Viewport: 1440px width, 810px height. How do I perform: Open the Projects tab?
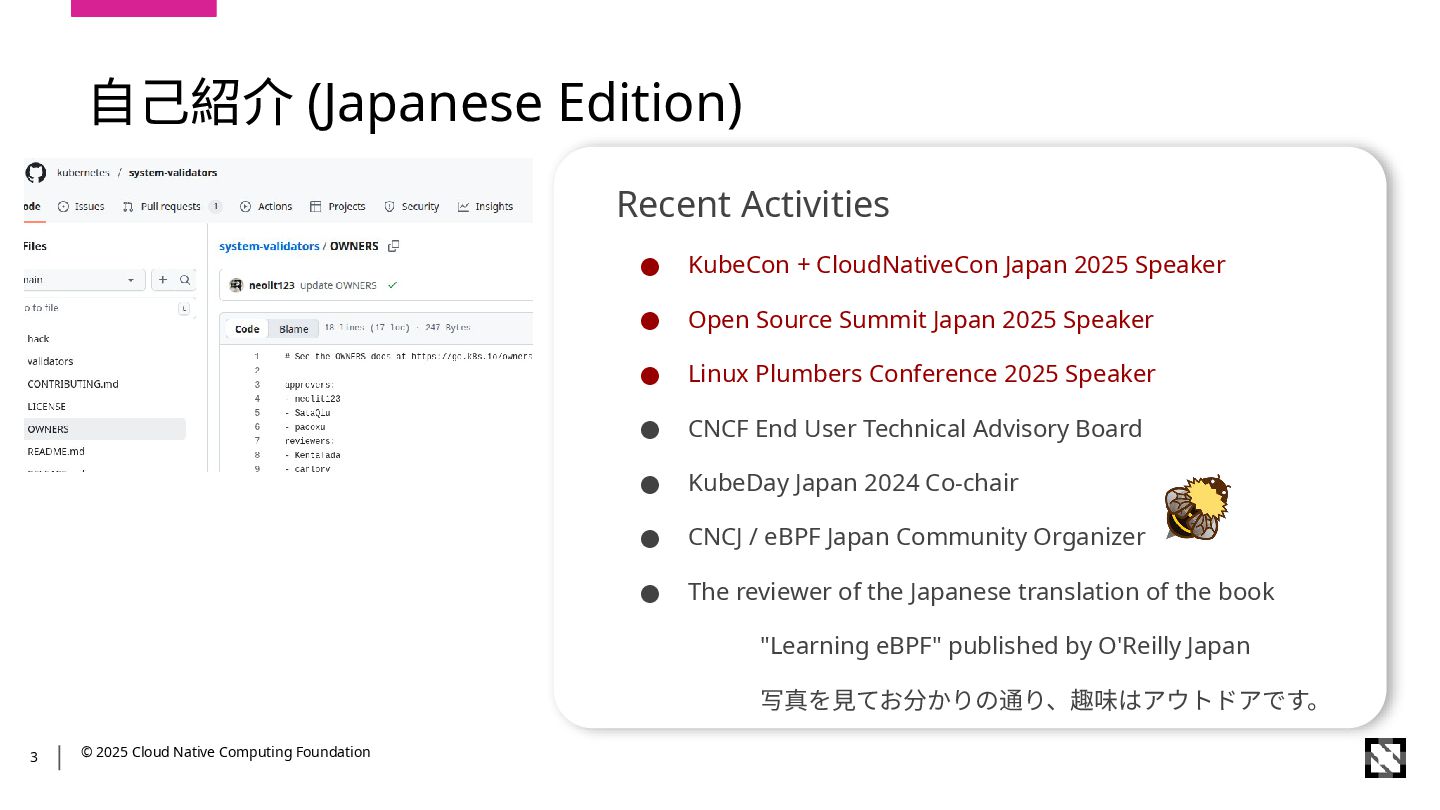pyautogui.click(x=337, y=207)
